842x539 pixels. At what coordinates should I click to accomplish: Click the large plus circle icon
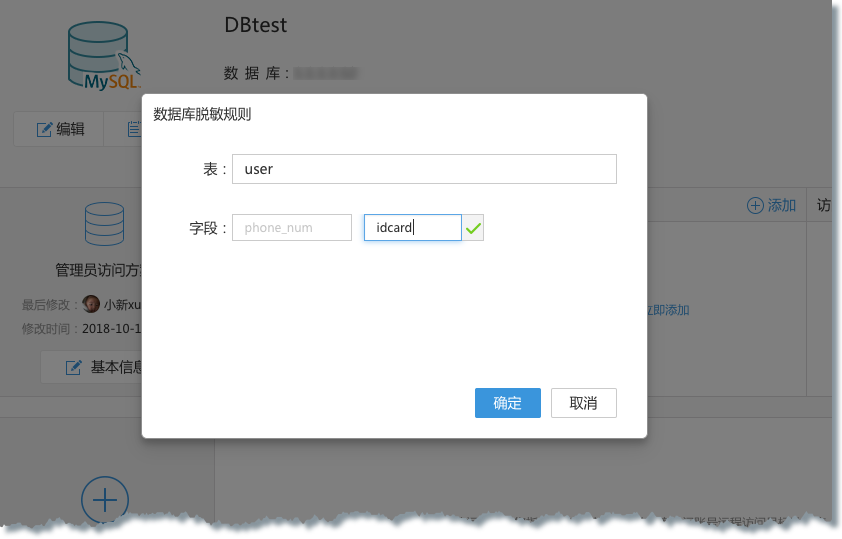pos(105,499)
